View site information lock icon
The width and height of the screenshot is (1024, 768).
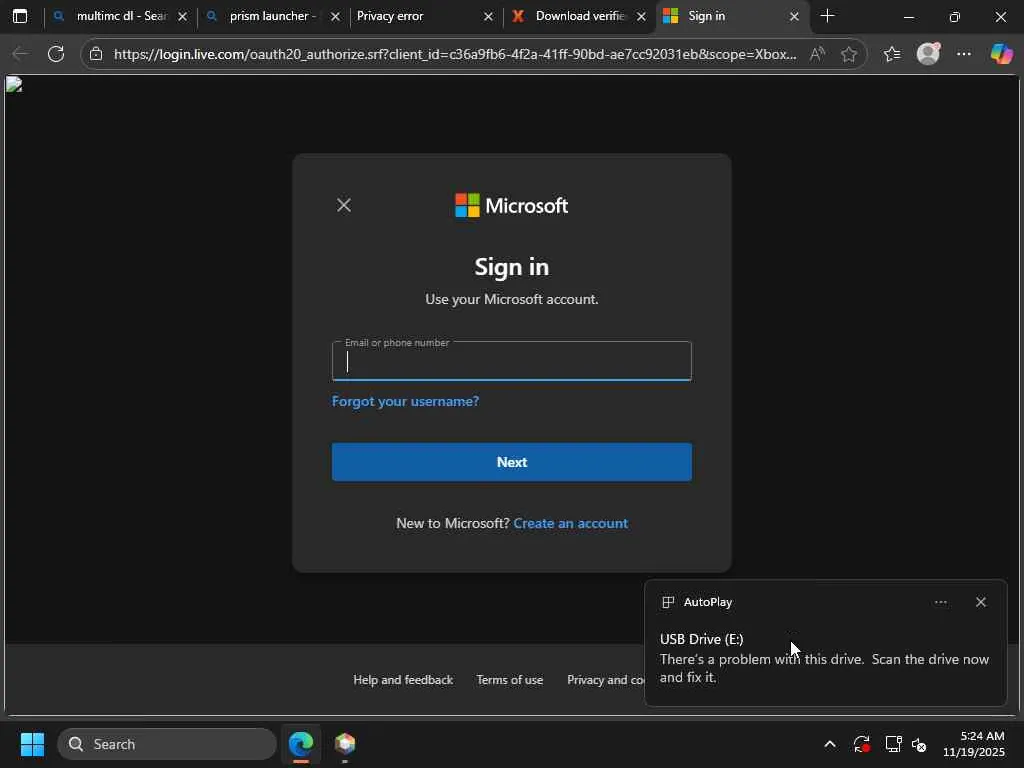coord(96,54)
